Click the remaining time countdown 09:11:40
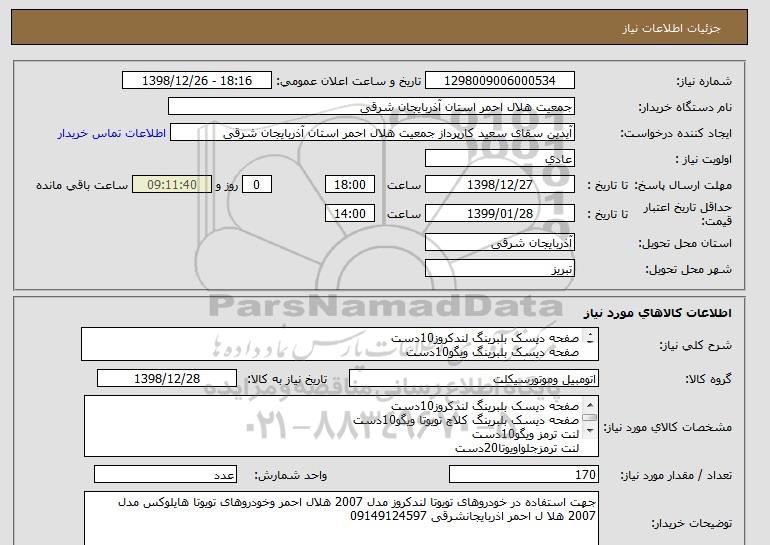This screenshot has height=545, width=770. [172, 185]
